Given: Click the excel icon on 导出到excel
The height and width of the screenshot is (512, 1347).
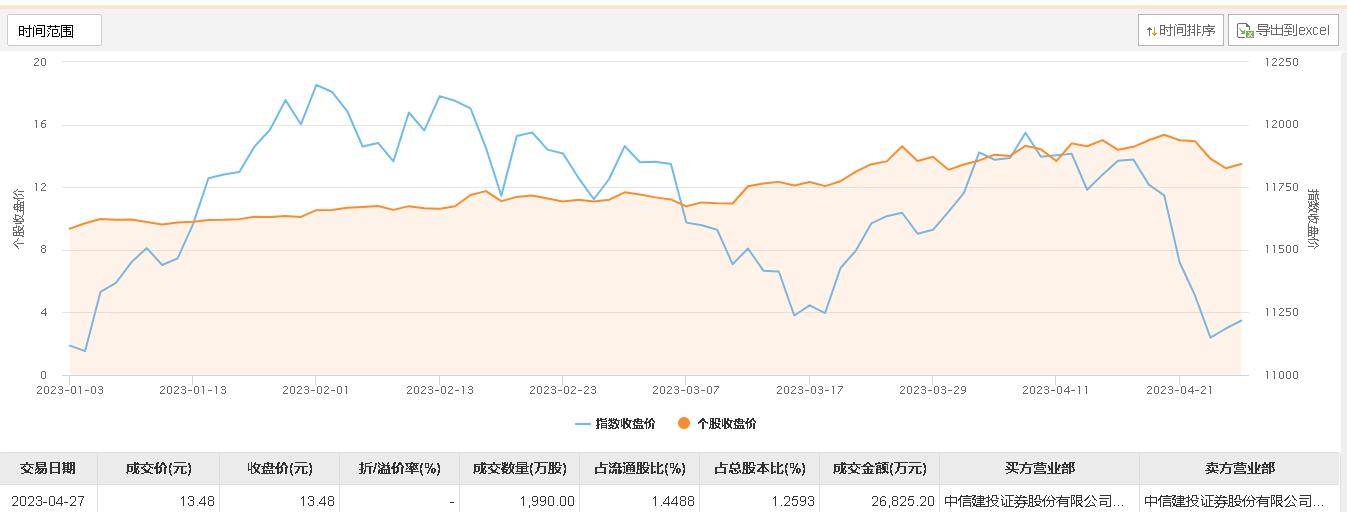Looking at the screenshot, I should point(1245,31).
